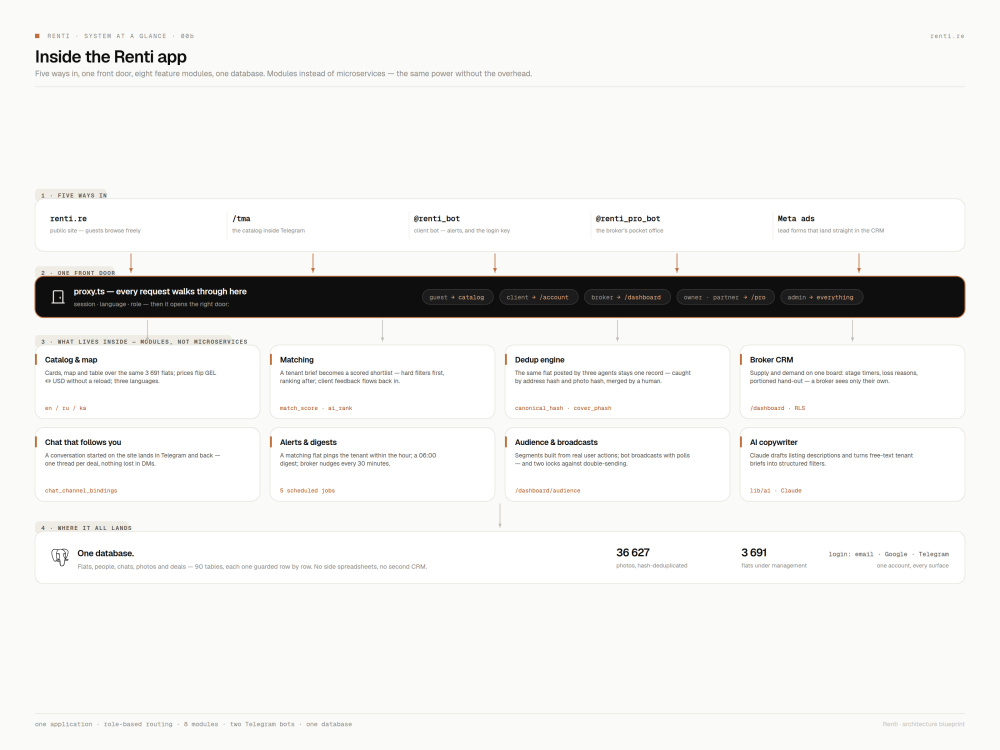Click the 'Renti · architecture blueprint' footer text
Viewport: 1000px width, 750px height.
click(x=923, y=724)
